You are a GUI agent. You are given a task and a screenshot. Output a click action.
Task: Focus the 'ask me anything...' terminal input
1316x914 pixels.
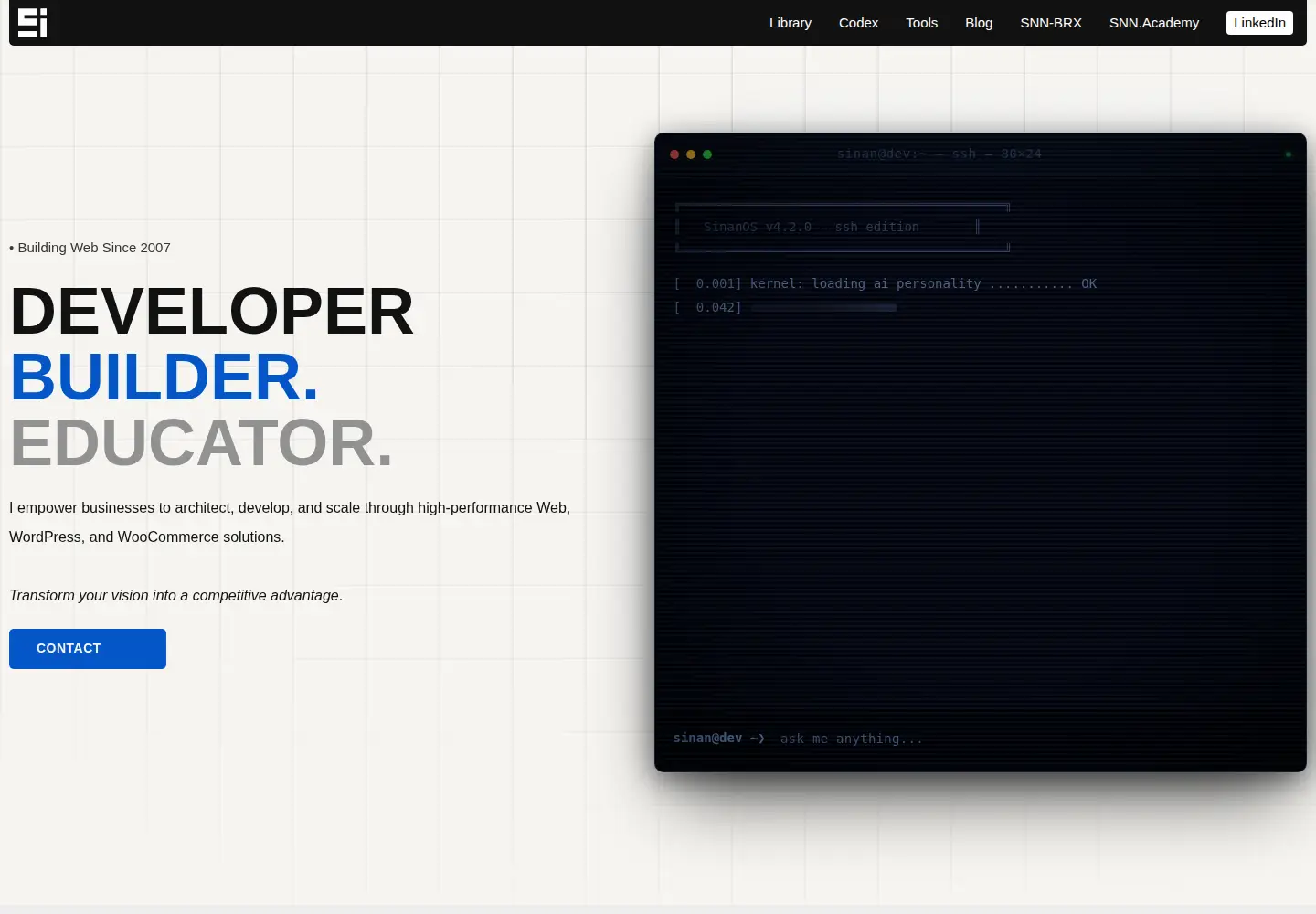(x=1035, y=739)
